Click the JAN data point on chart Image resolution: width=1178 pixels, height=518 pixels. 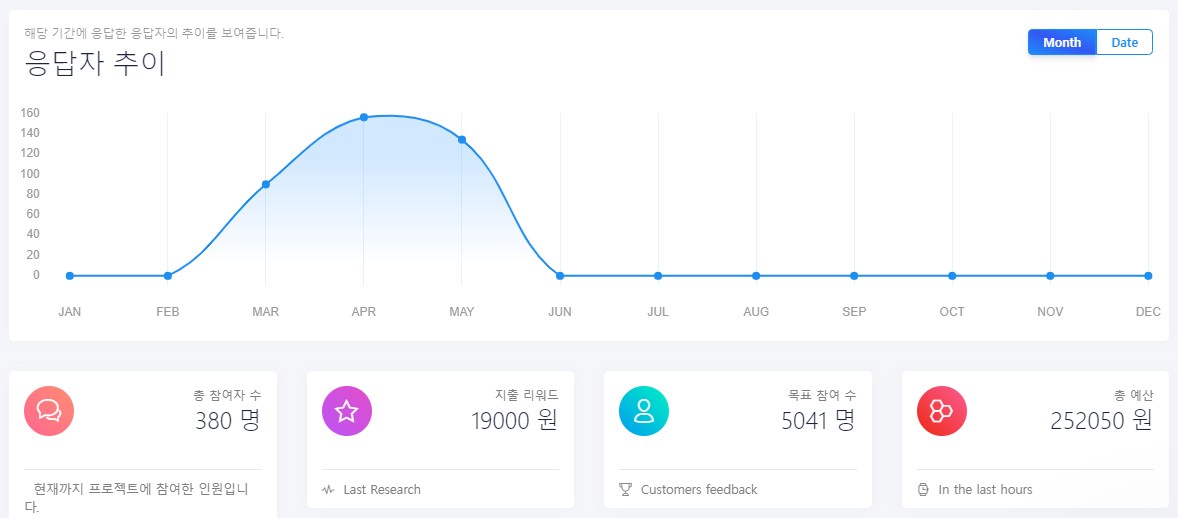coord(70,276)
